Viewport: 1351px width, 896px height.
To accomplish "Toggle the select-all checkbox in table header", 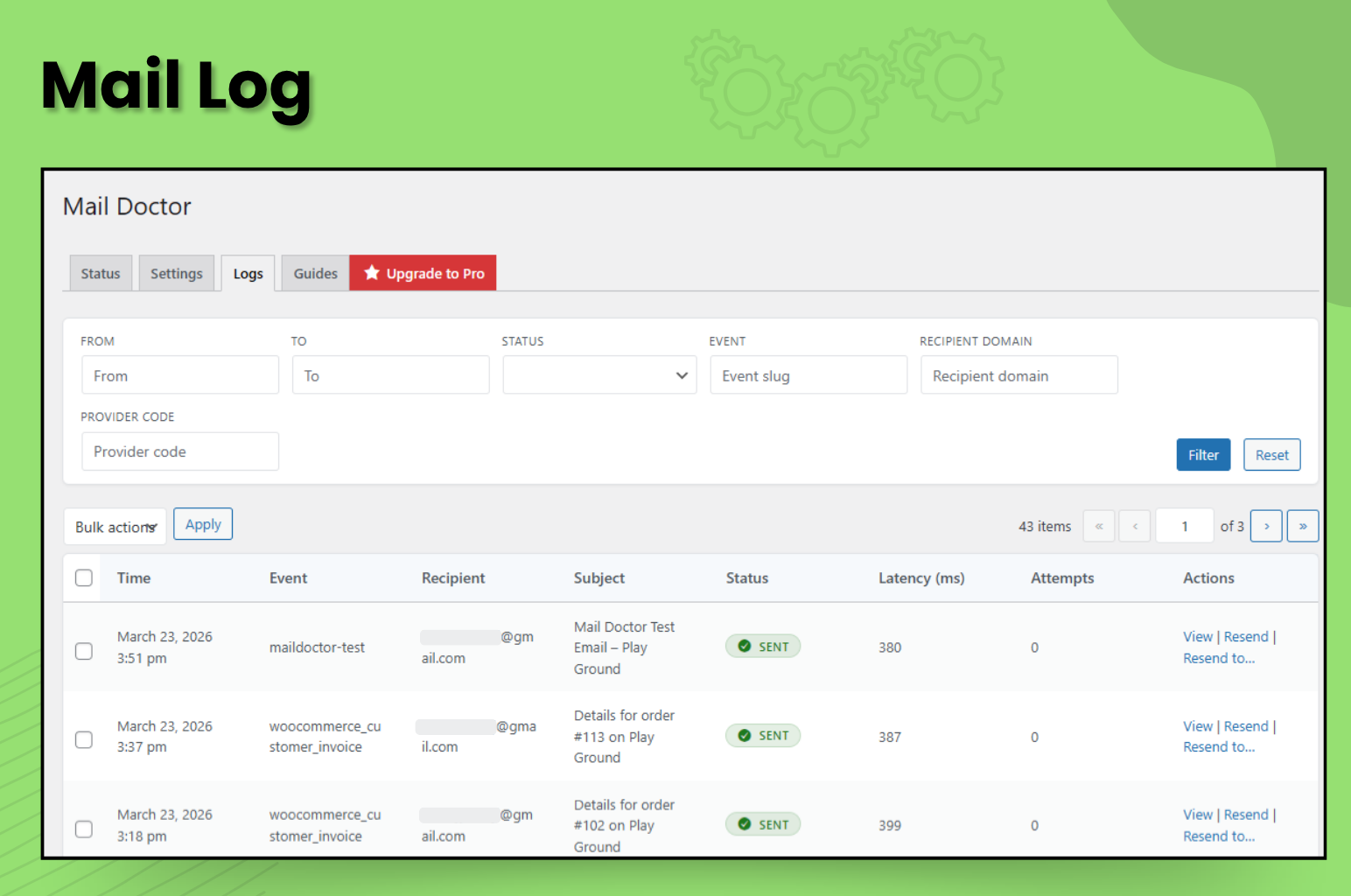I will [83, 577].
